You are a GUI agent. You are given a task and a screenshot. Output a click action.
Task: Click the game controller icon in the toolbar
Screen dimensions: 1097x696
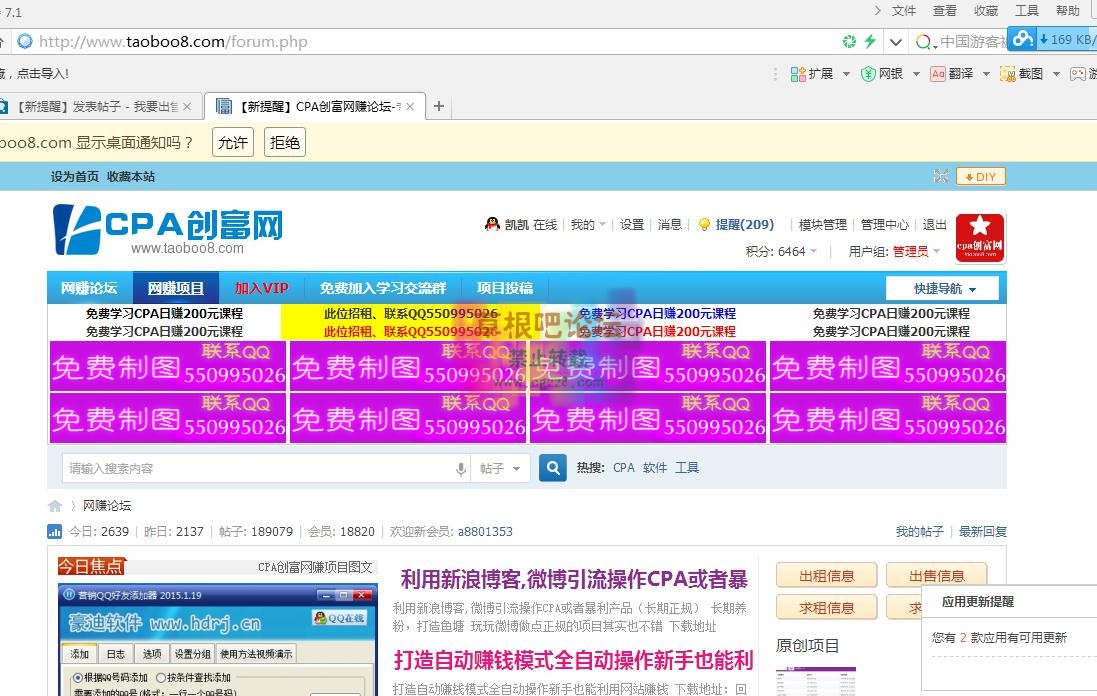(x=1080, y=74)
